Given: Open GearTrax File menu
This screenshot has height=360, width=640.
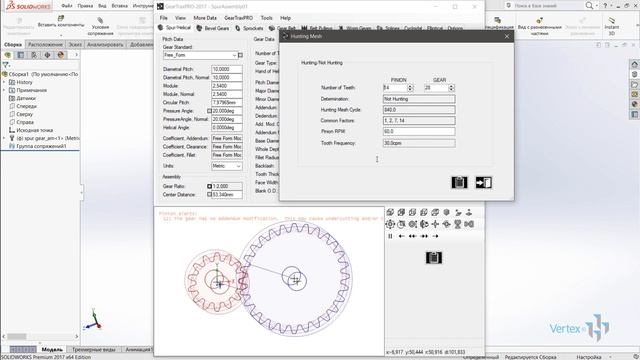Looking at the screenshot, I should pos(163,18).
